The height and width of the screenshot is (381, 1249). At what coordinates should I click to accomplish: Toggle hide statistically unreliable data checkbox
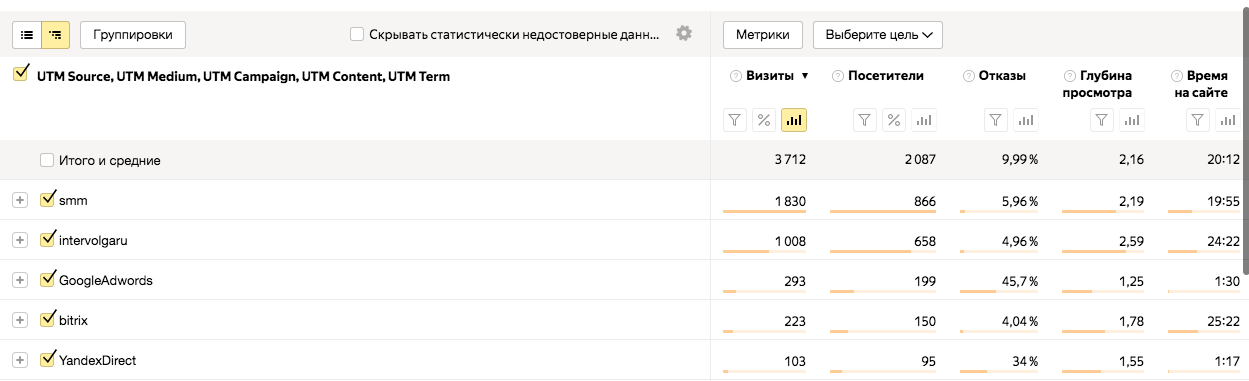tap(357, 35)
